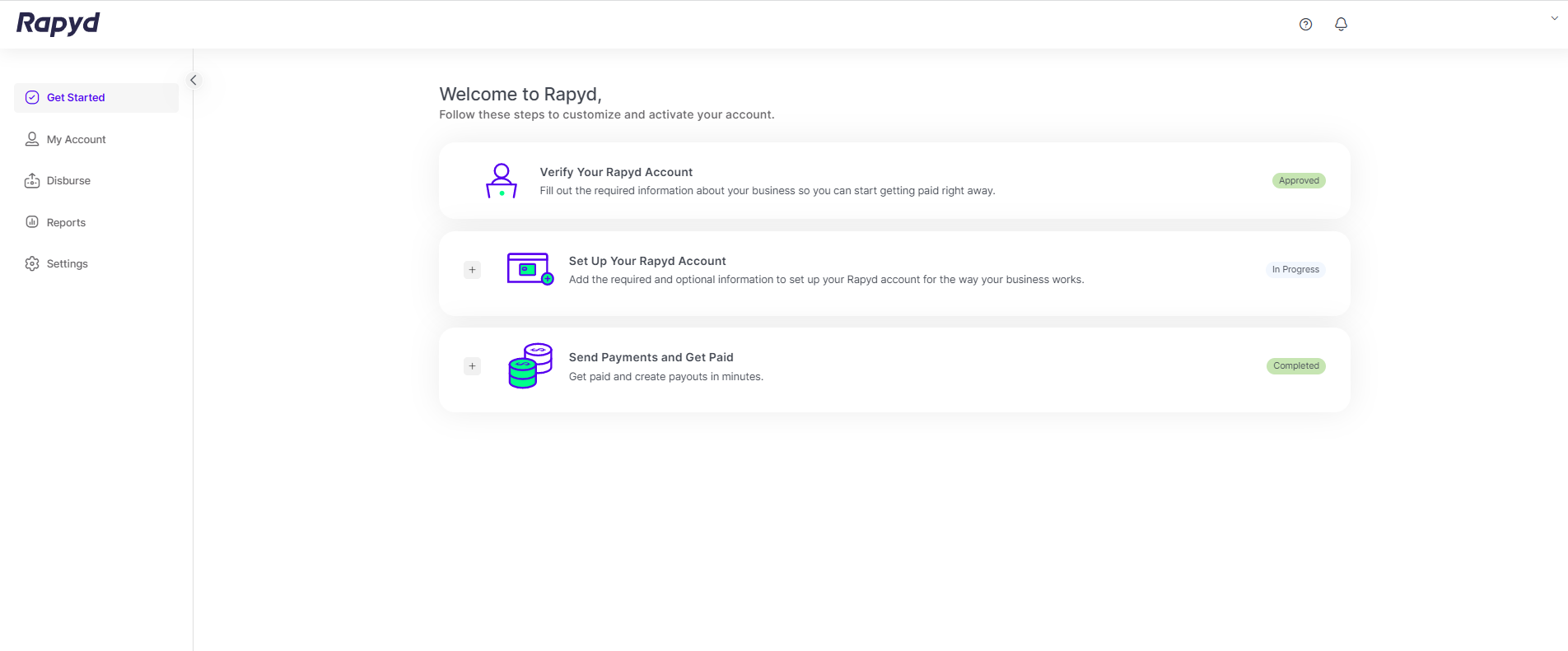Open the help question mark icon
Image resolution: width=1568 pixels, height=651 pixels.
pyautogui.click(x=1305, y=25)
